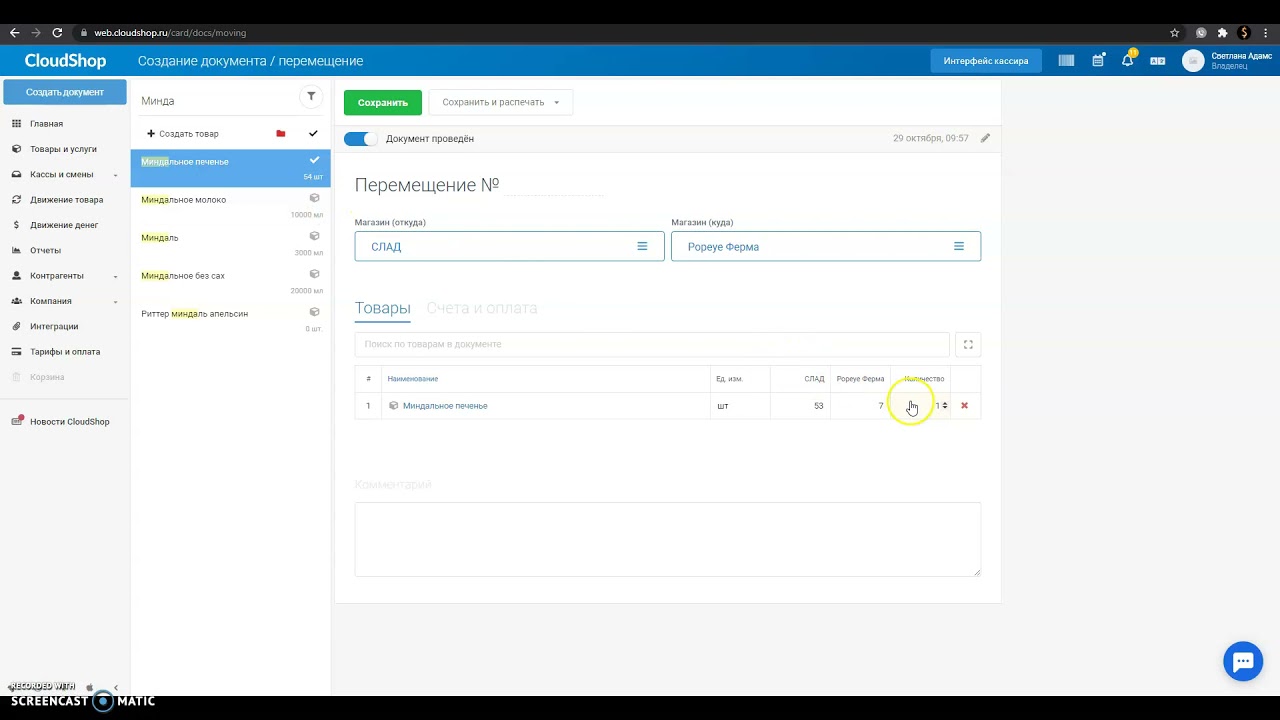1280x720 pixels.
Task: Bookmark this page with the star
Action: tap(1175, 33)
